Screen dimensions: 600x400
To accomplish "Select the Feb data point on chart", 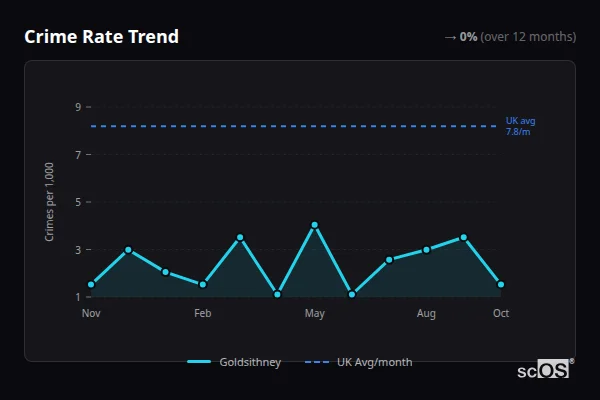I will tap(203, 284).
